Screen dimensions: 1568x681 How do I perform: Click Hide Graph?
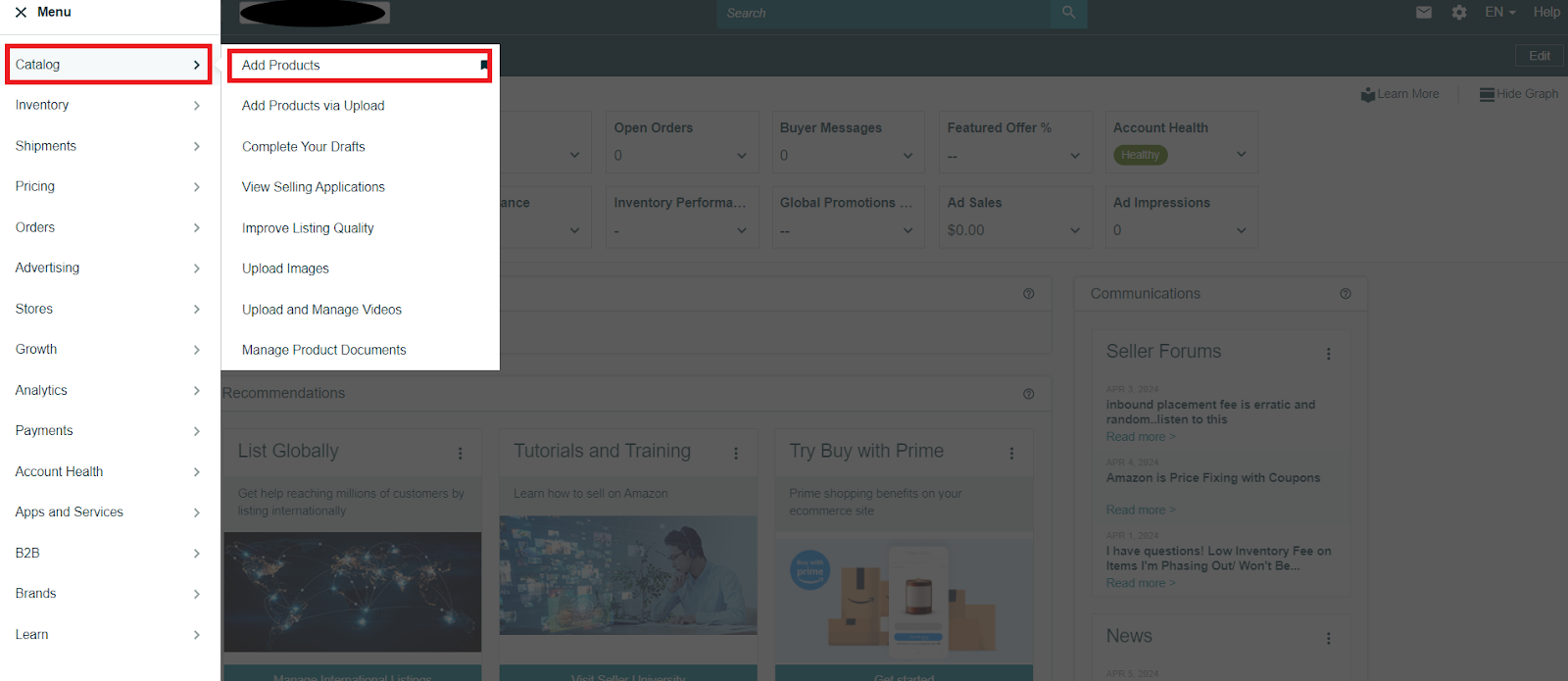[x=1519, y=94]
